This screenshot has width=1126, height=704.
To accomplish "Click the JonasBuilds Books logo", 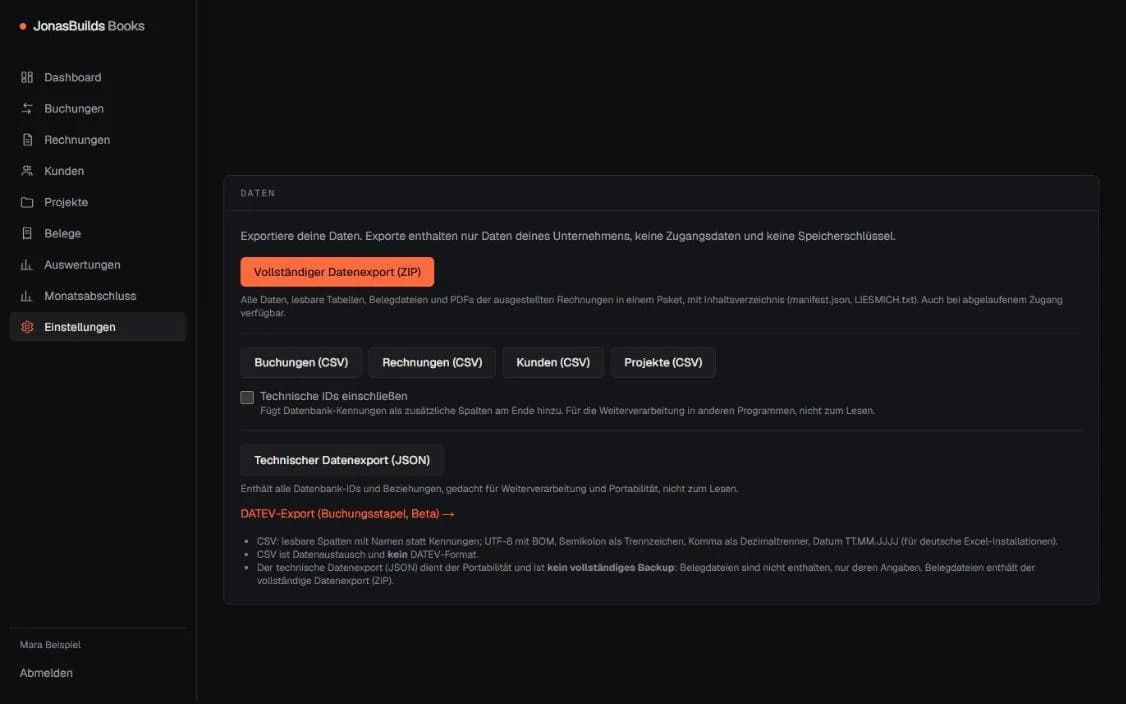I will click(x=82, y=26).
